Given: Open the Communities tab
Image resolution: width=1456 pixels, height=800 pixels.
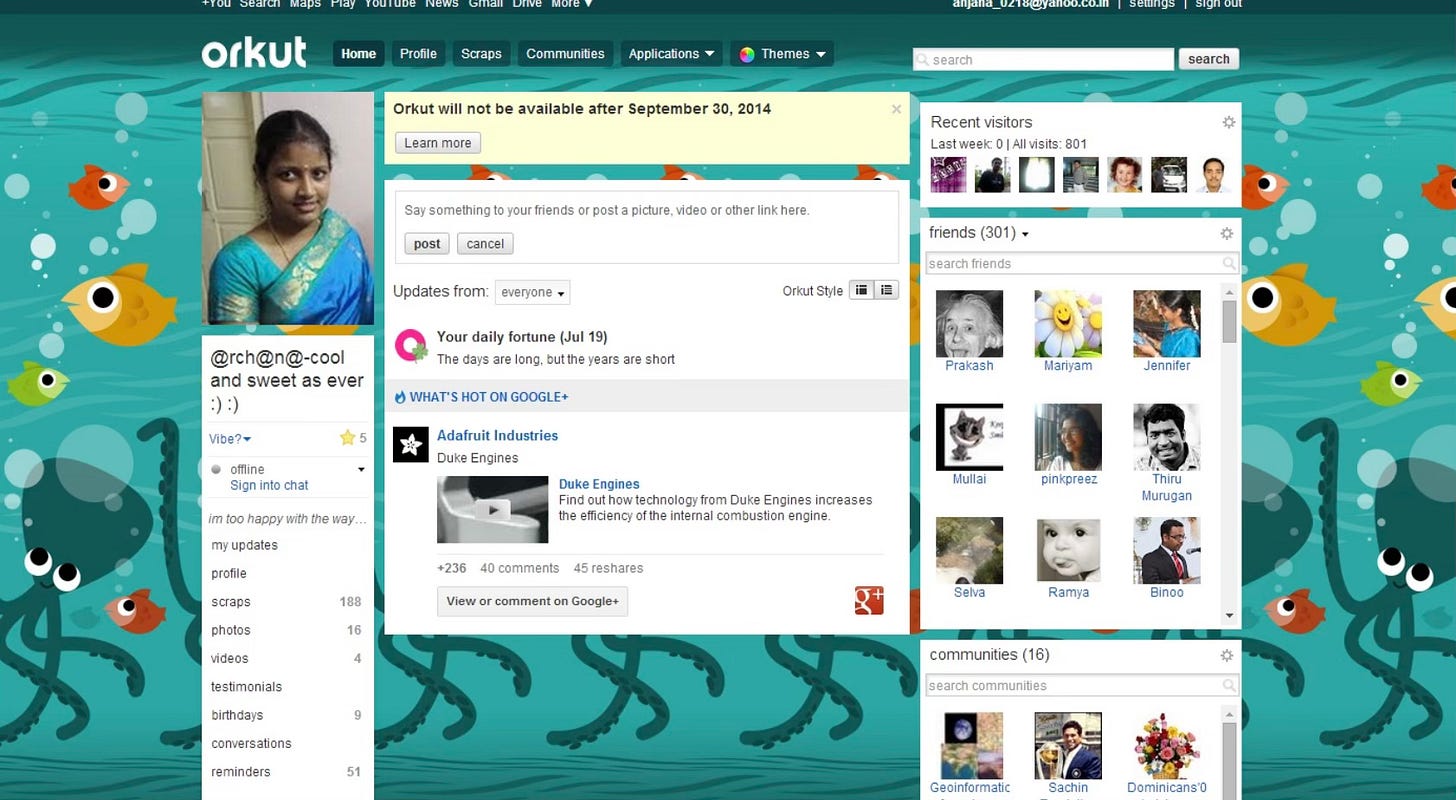Looking at the screenshot, I should (x=565, y=54).
